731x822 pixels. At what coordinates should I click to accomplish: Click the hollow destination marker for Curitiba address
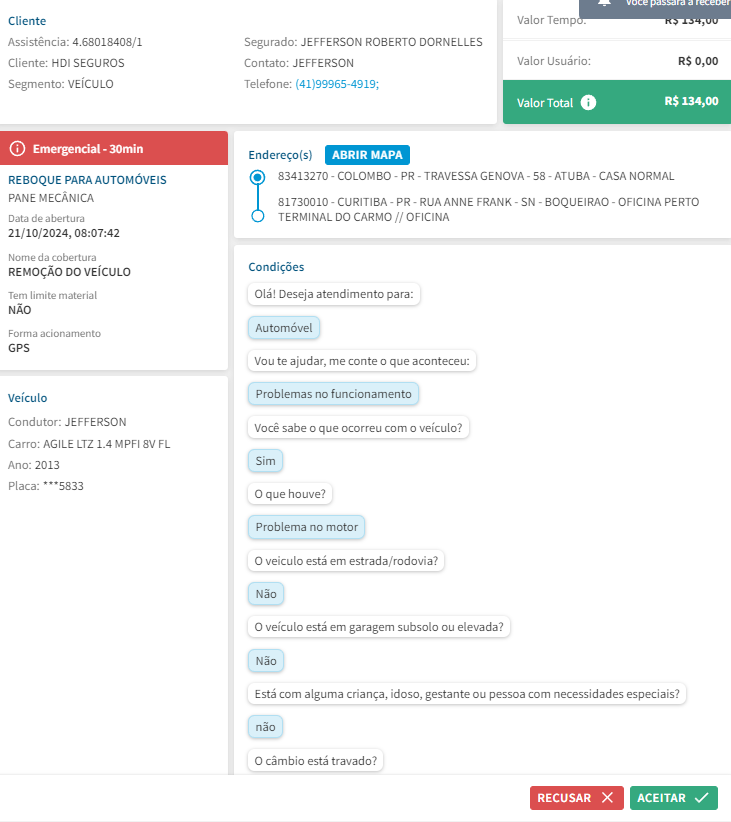(x=258, y=216)
